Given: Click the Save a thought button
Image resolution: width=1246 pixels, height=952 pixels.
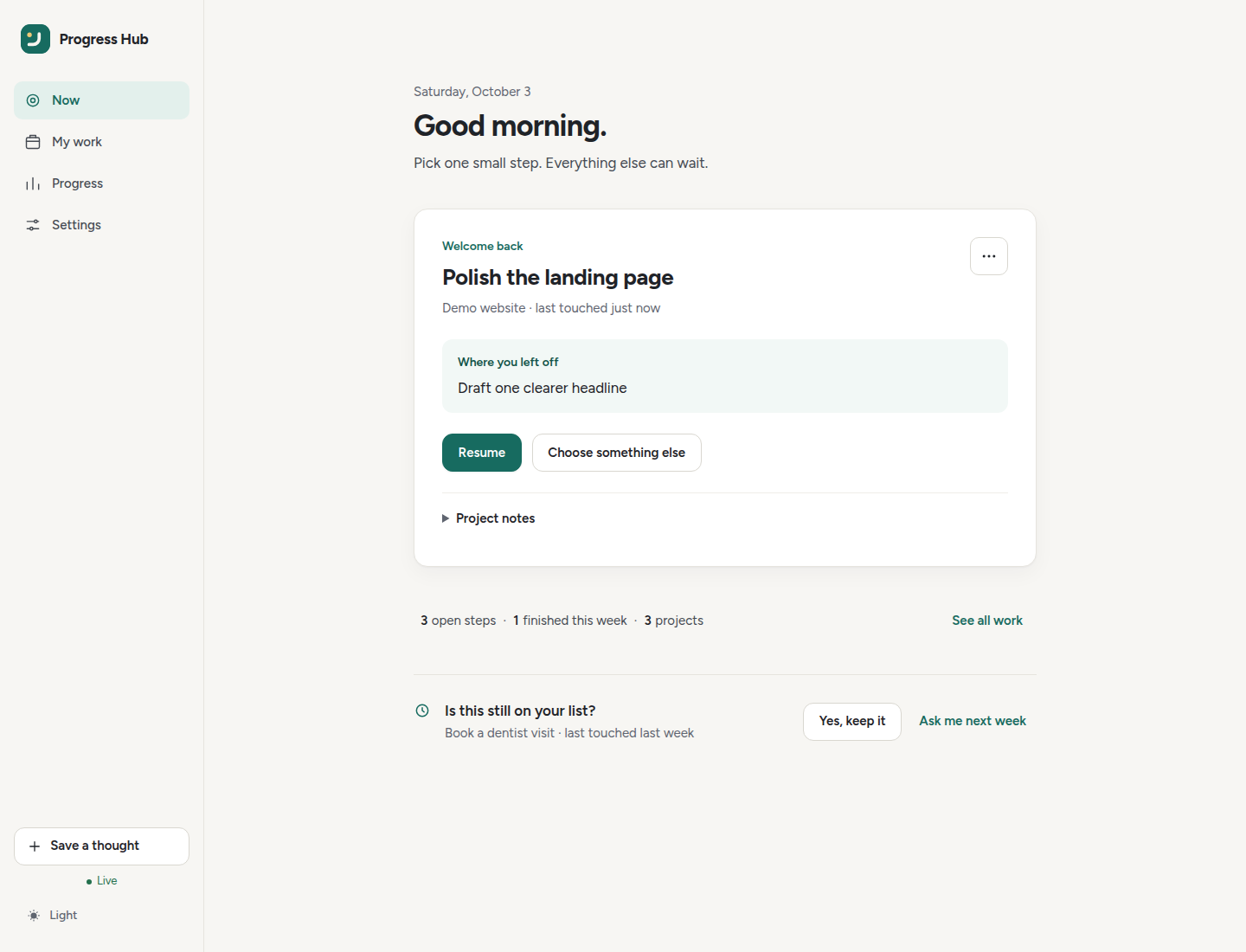Looking at the screenshot, I should 101,846.
